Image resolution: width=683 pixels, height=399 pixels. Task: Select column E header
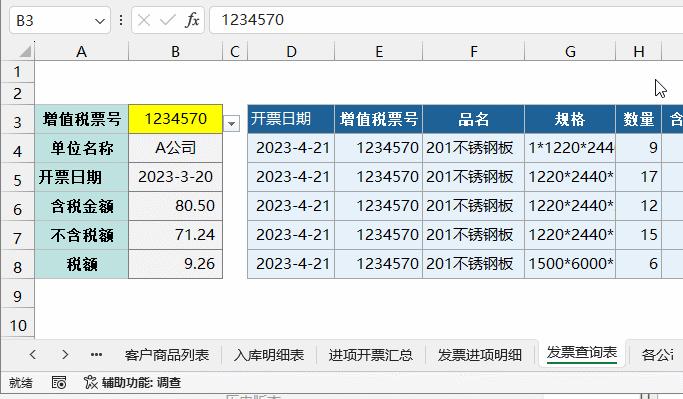[379, 52]
